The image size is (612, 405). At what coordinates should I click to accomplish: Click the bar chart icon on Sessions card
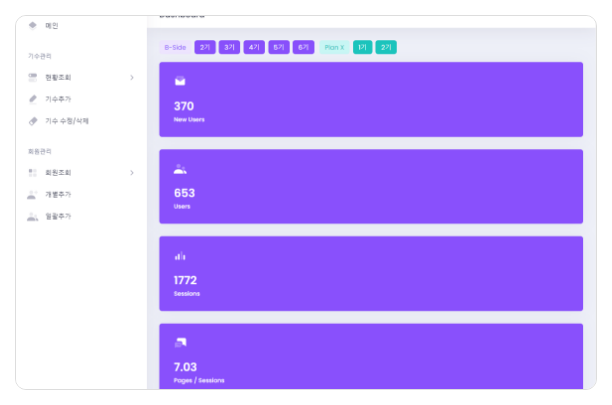click(x=180, y=256)
